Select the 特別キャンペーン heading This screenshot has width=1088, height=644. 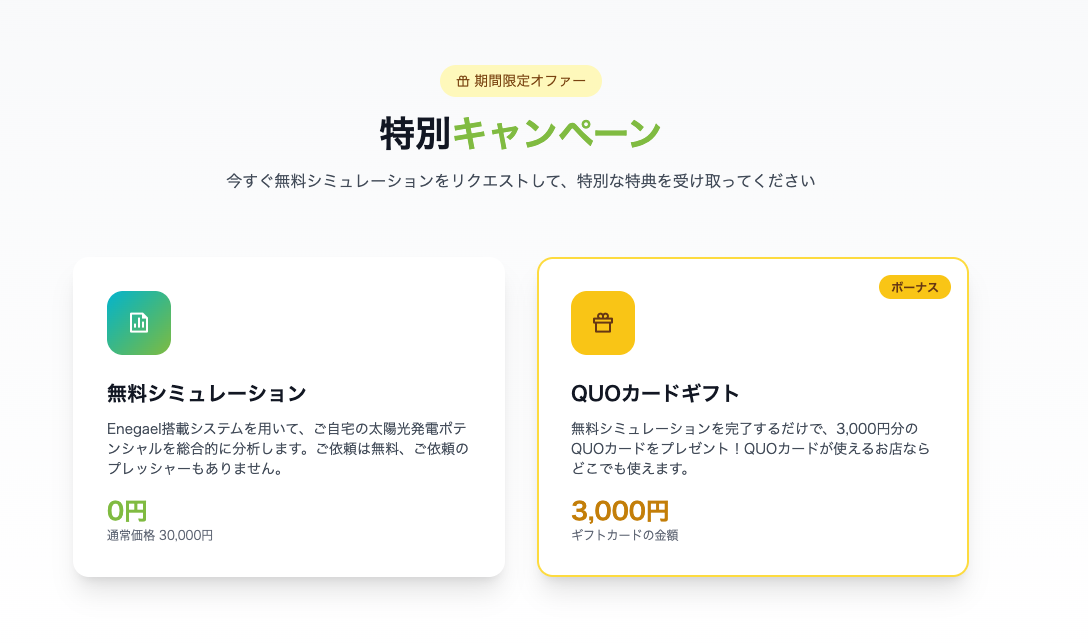(x=519, y=131)
